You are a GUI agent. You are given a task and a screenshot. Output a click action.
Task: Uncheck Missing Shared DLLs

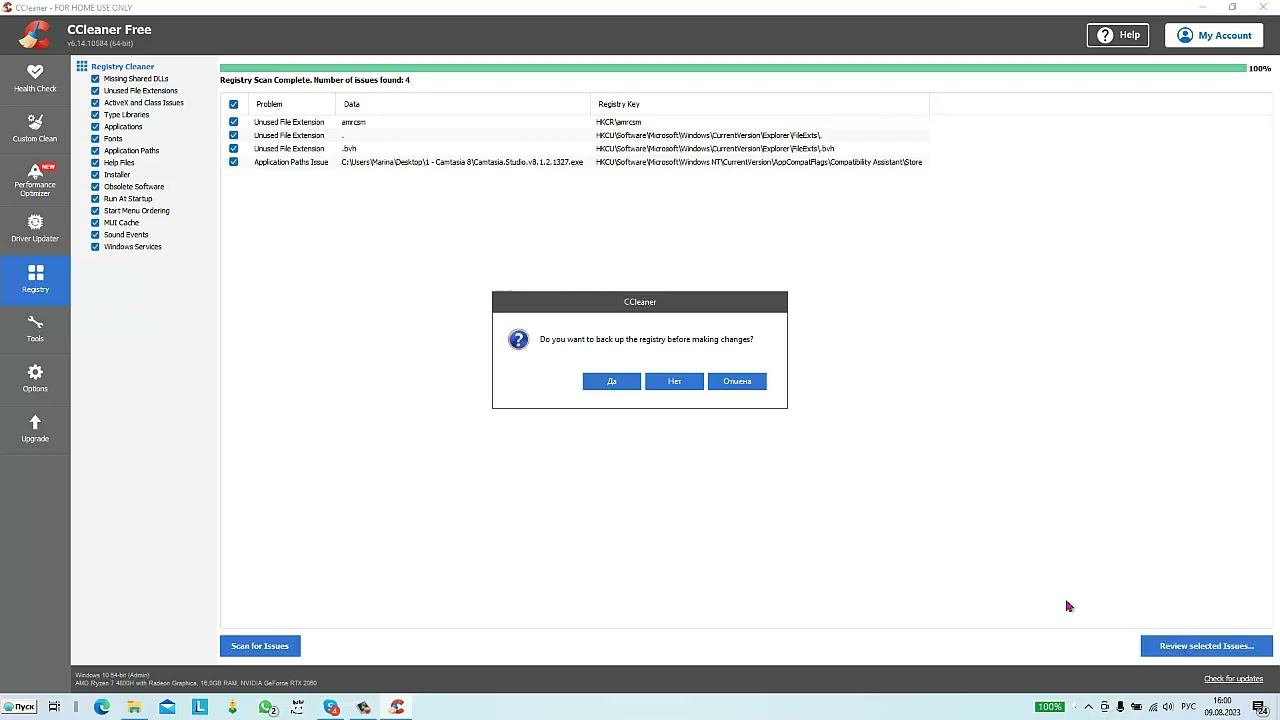point(95,79)
